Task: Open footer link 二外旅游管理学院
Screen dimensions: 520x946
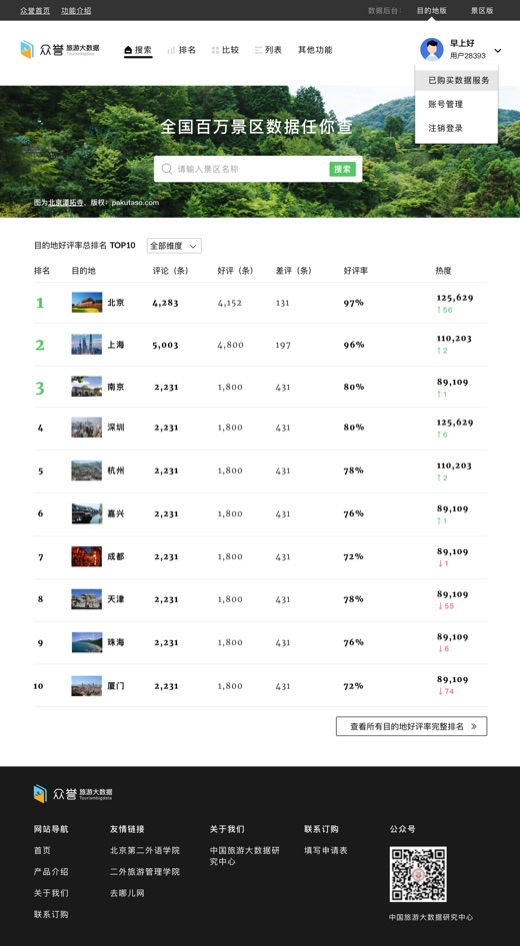Action: pyautogui.click(x=145, y=872)
